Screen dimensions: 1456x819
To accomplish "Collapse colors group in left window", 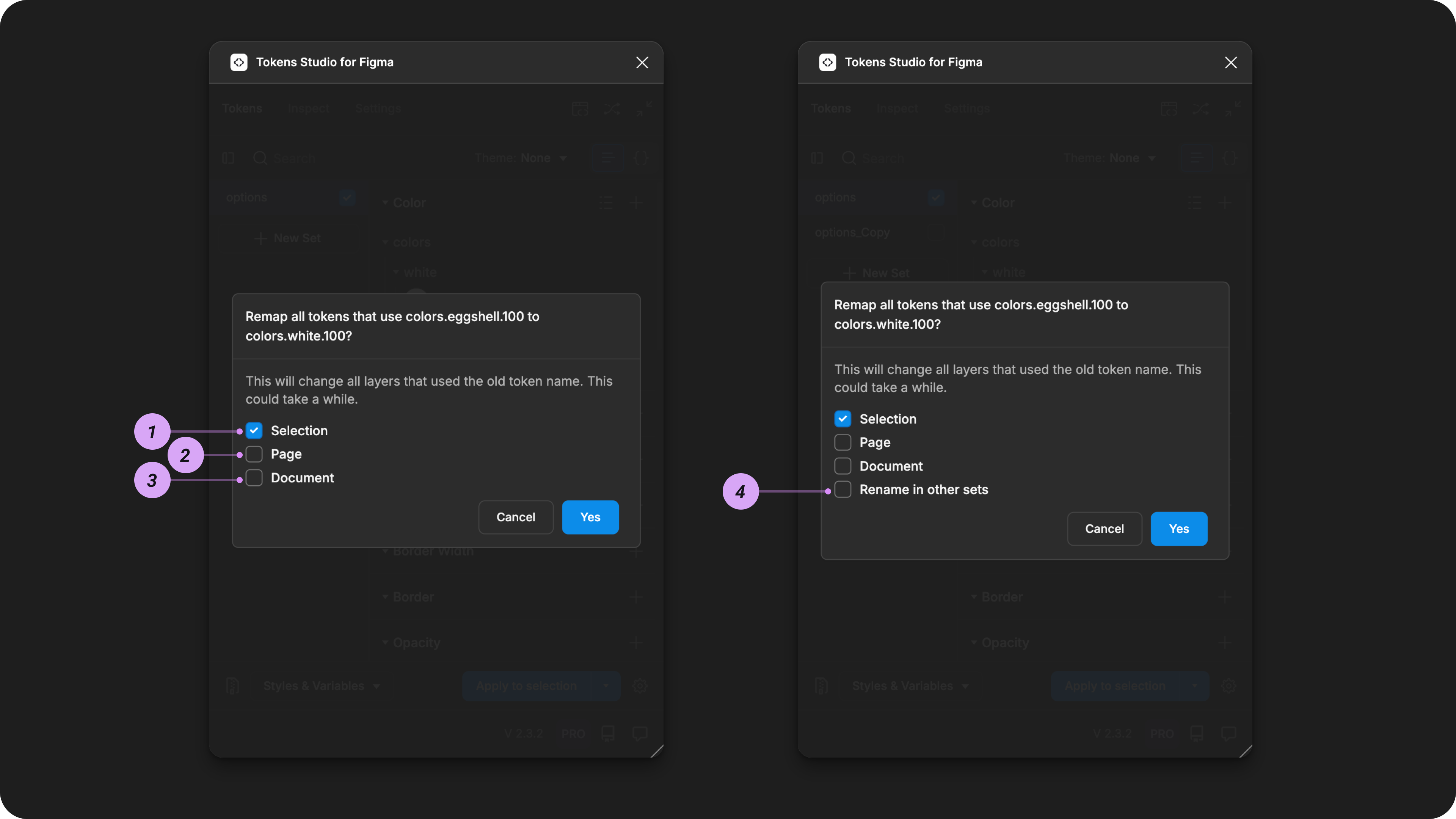I will coord(406,243).
